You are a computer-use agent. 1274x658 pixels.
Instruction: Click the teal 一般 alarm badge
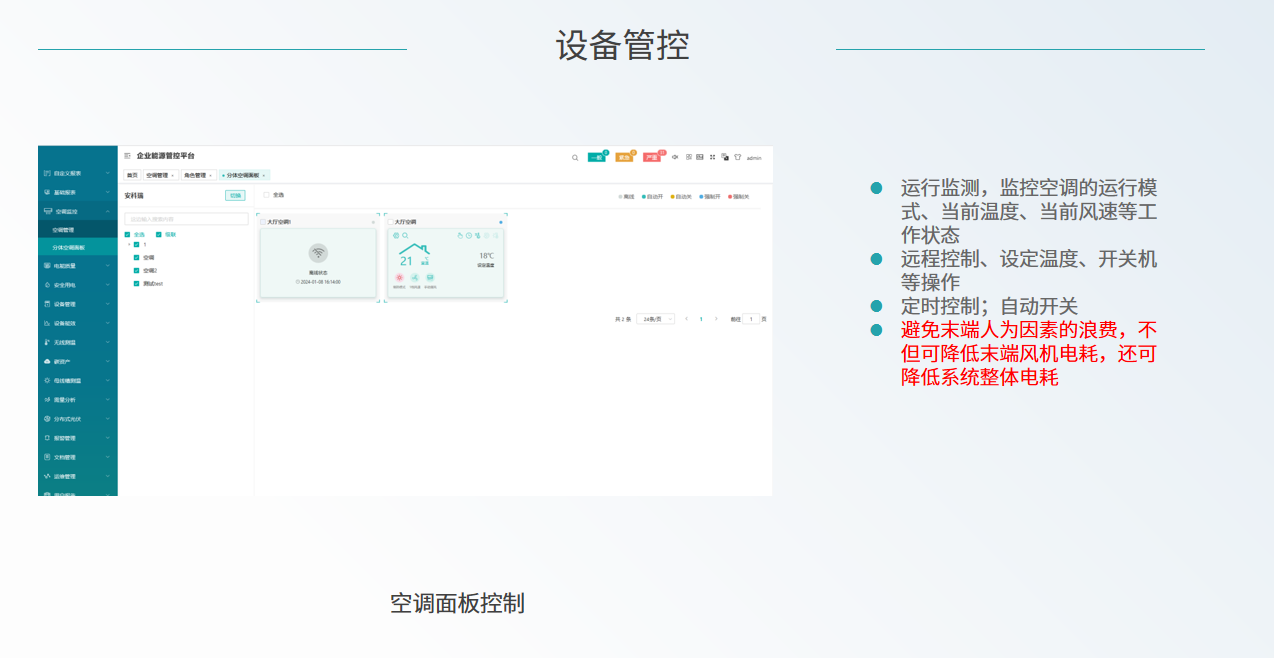[596, 157]
